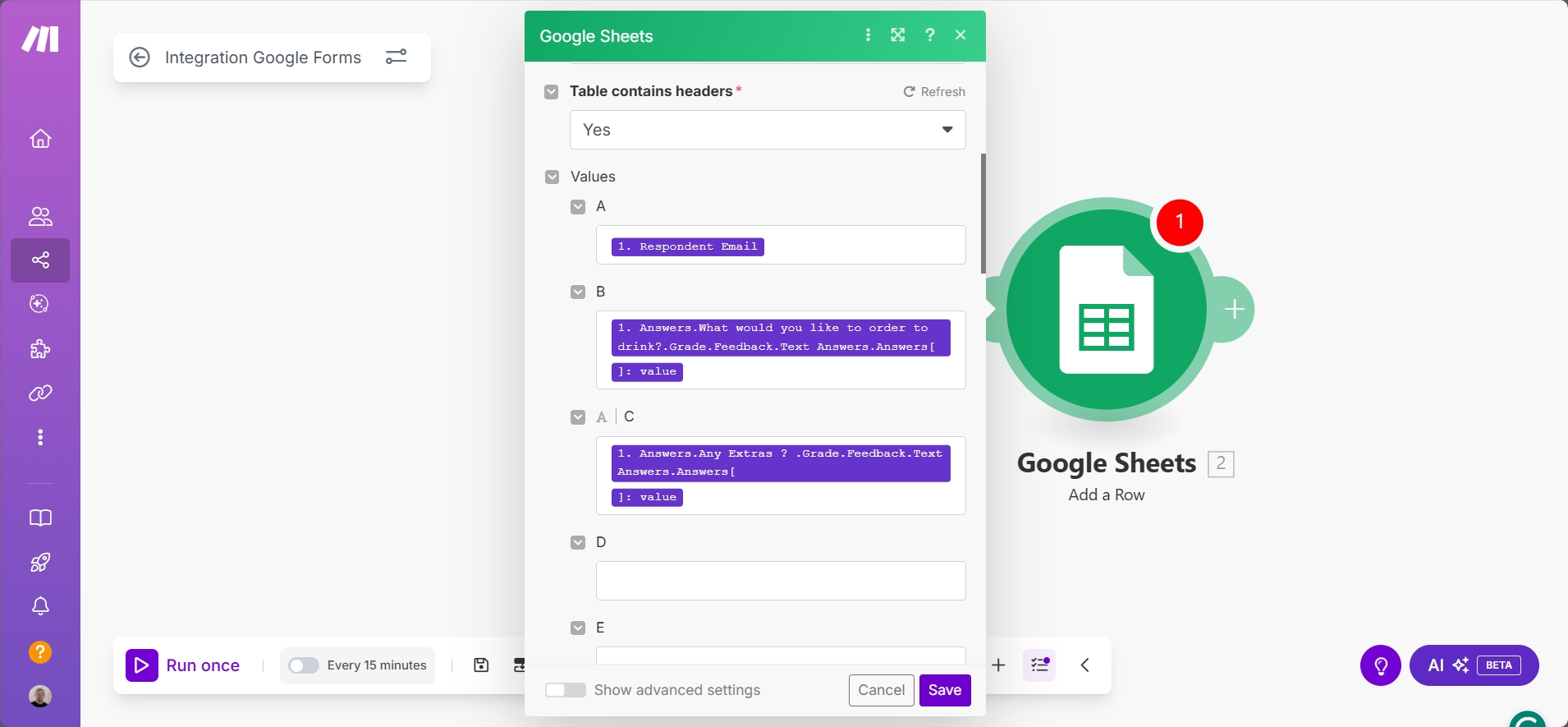Open More options dots in sidebar
The width and height of the screenshot is (1568, 727).
tap(40, 437)
